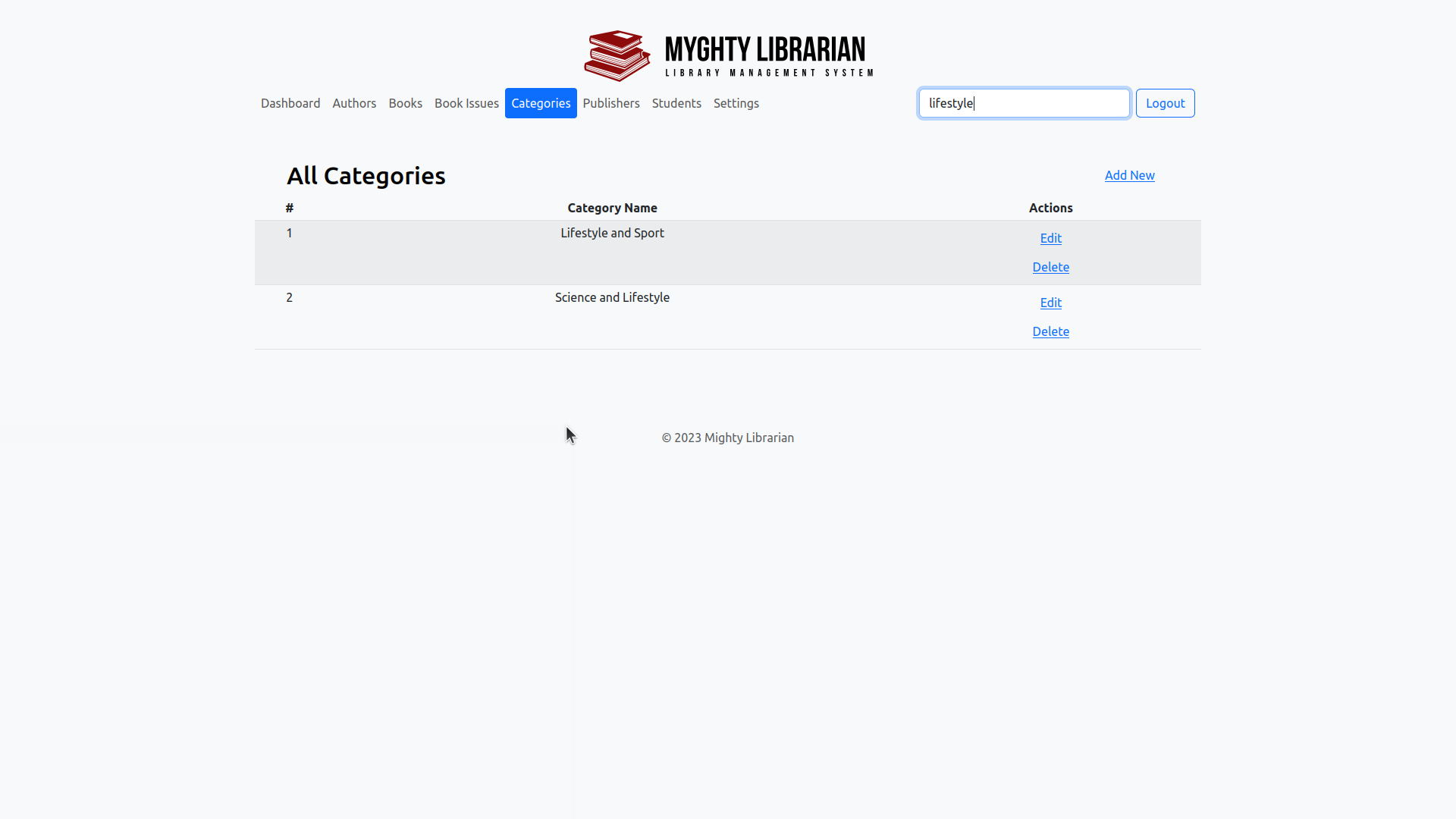Click the Mighty Librarian title text

[764, 50]
